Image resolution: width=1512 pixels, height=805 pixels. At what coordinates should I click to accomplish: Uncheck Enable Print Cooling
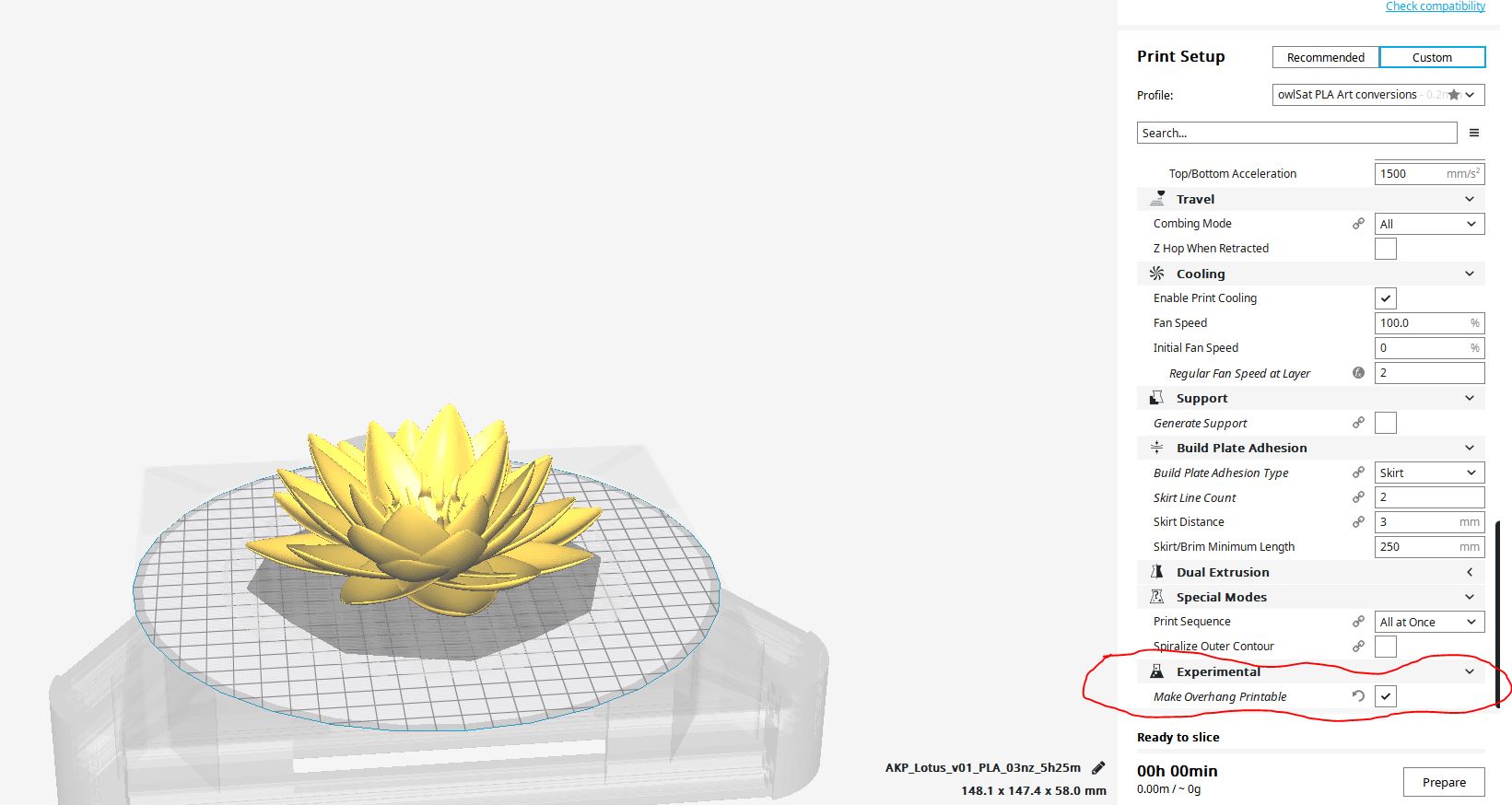click(x=1386, y=298)
